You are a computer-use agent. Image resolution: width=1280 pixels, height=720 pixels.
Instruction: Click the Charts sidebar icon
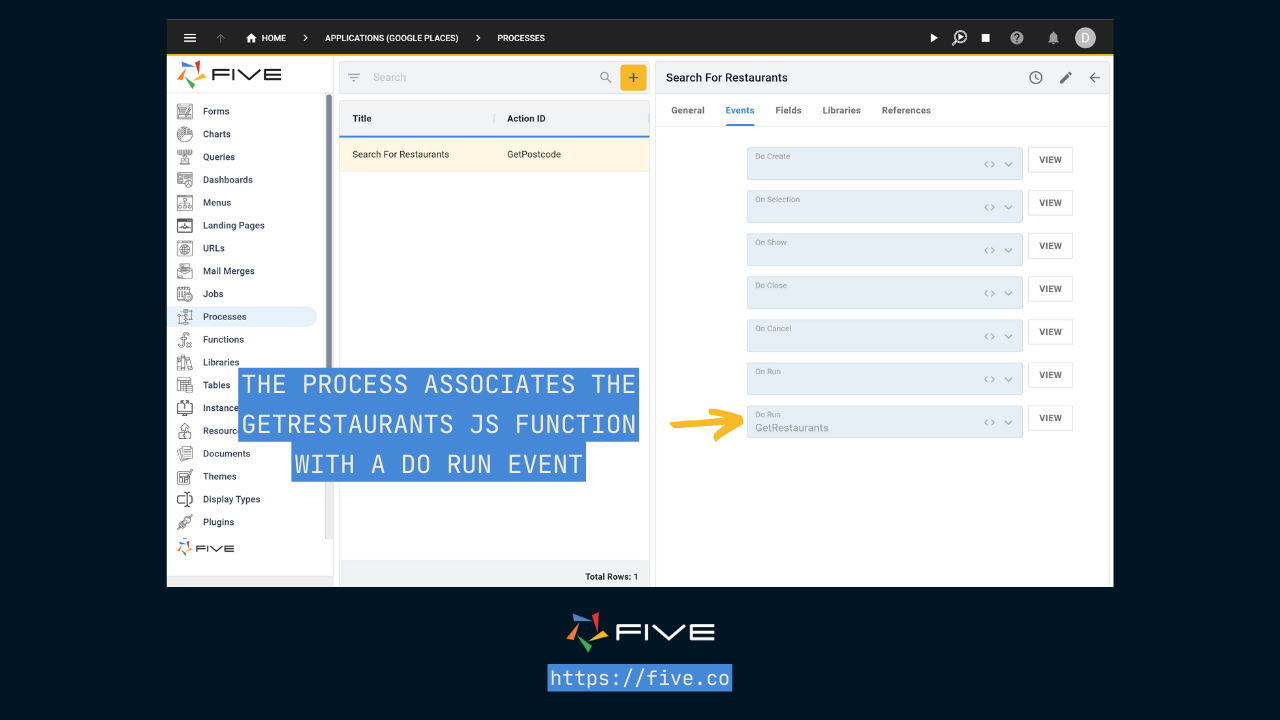(185, 134)
